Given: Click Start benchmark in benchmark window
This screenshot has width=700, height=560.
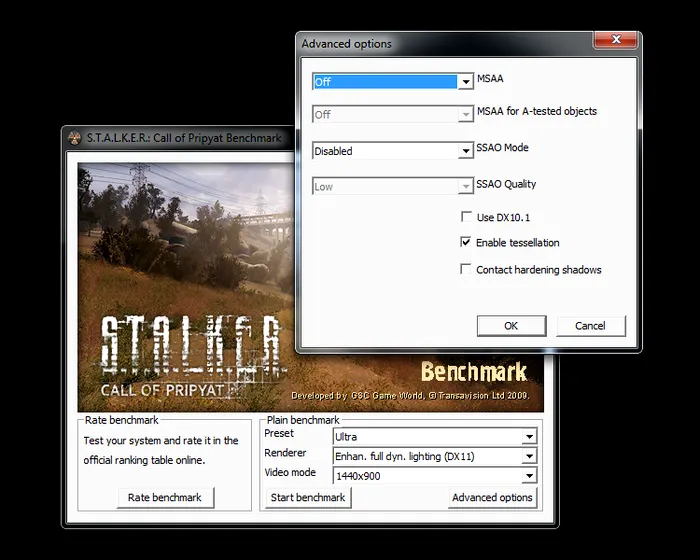Looking at the screenshot, I should pos(308,497).
